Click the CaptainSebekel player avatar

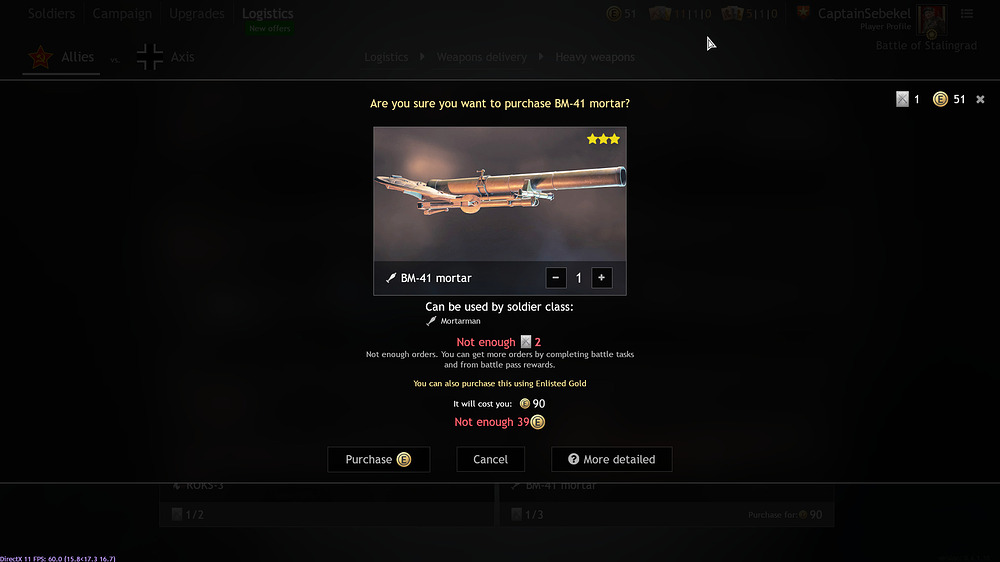click(932, 20)
